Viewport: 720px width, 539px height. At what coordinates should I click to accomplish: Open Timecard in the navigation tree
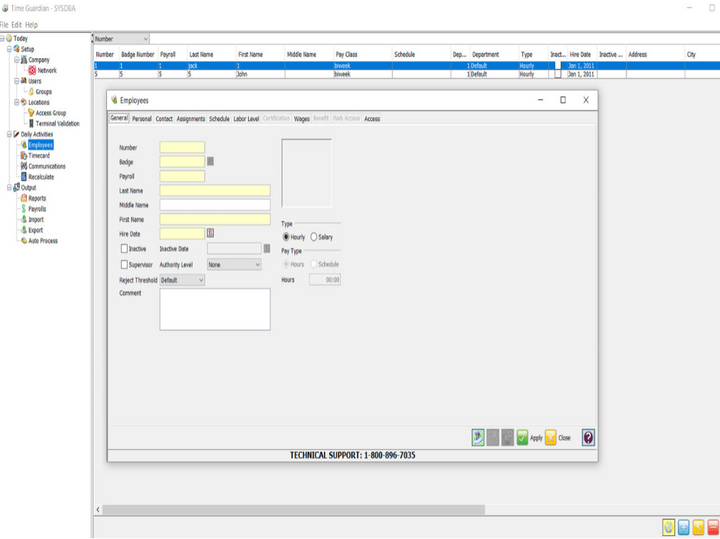(x=39, y=156)
